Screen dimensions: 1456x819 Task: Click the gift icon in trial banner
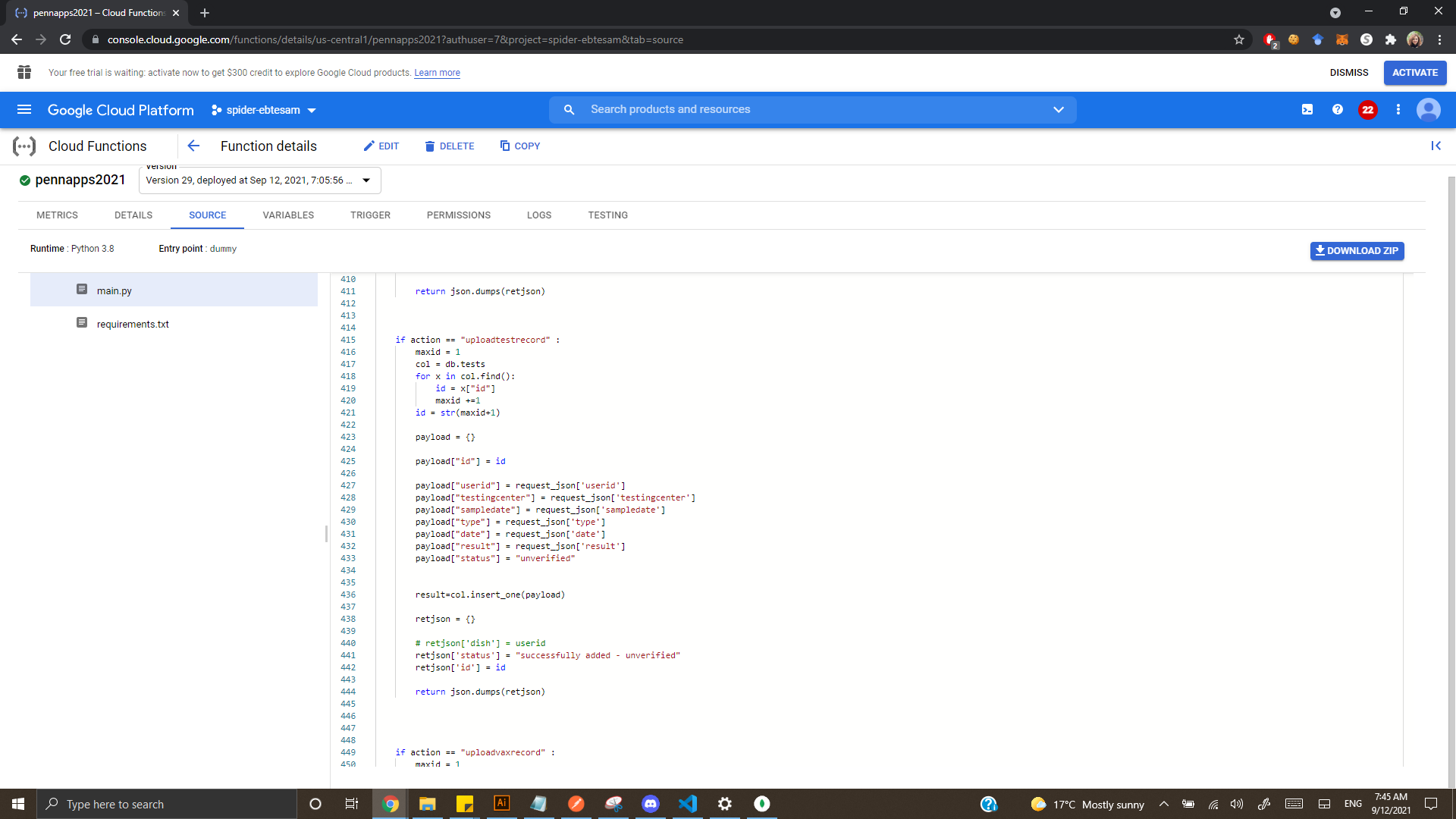coord(24,73)
